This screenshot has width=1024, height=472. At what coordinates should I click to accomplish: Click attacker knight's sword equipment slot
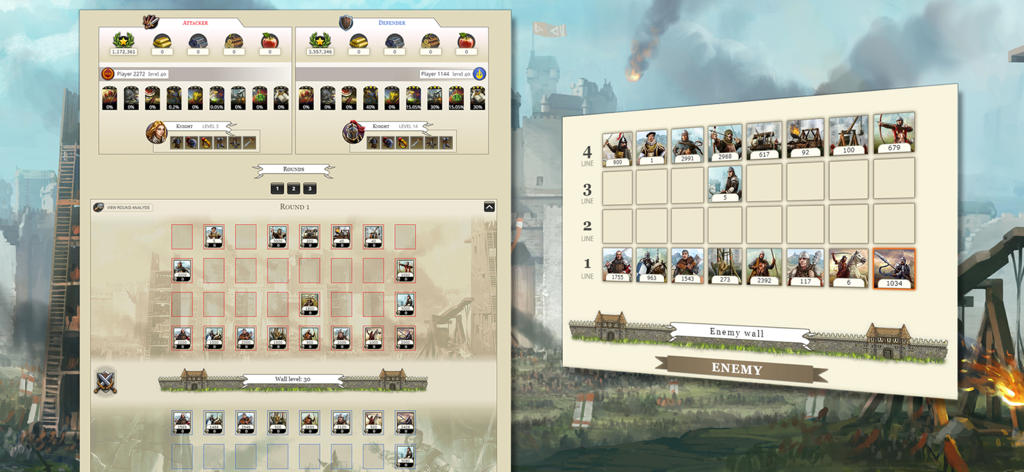pos(249,142)
